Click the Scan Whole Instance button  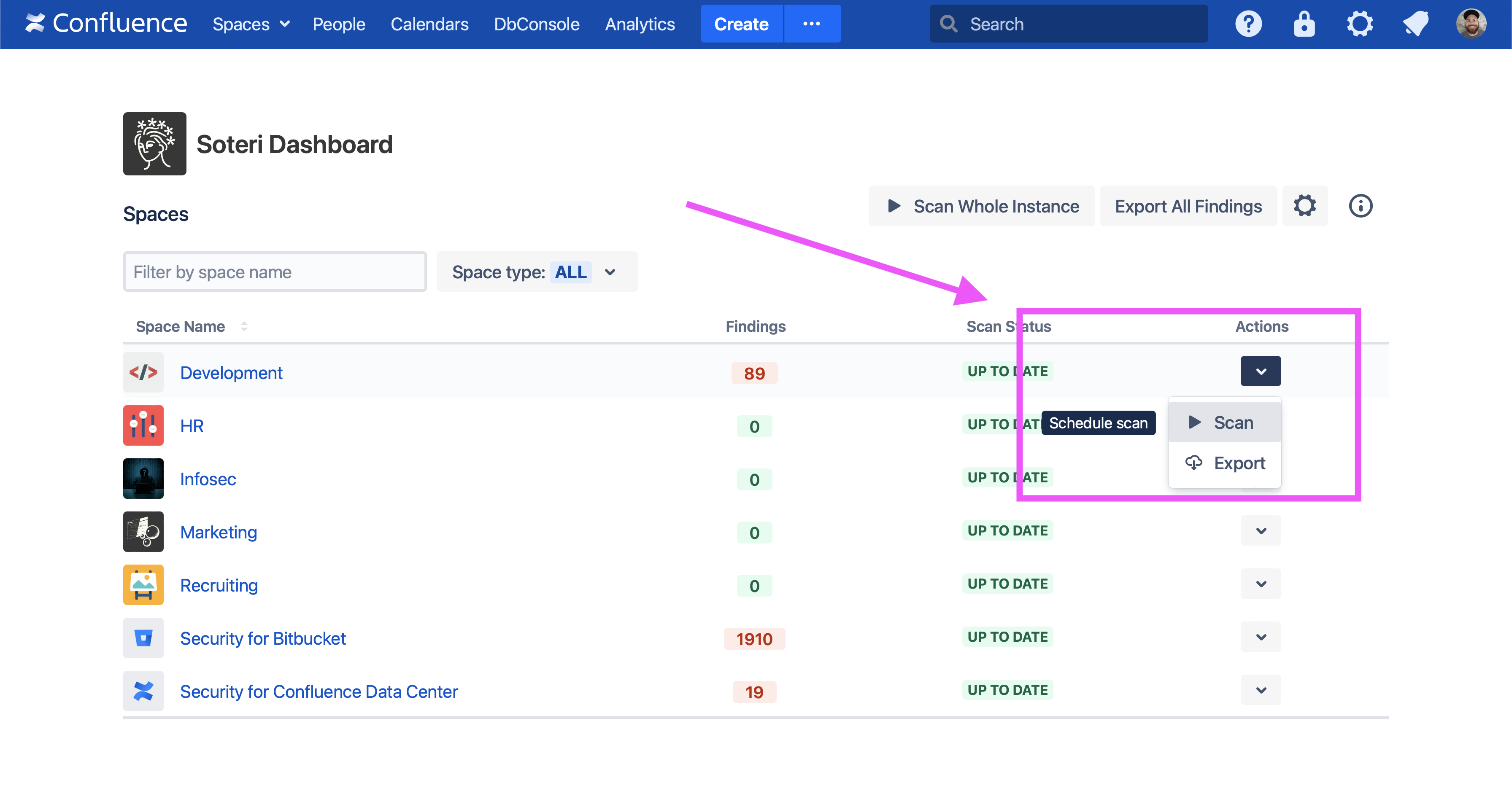(981, 206)
